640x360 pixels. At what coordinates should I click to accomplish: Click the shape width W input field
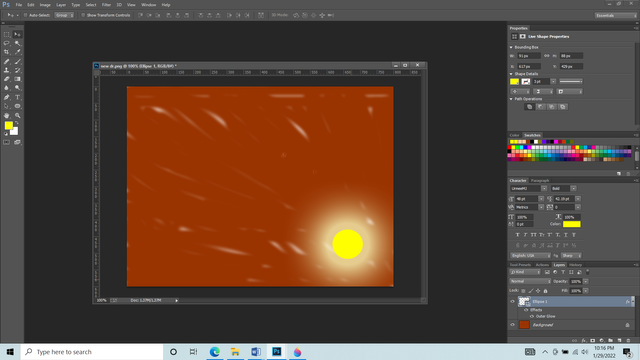click(529, 56)
